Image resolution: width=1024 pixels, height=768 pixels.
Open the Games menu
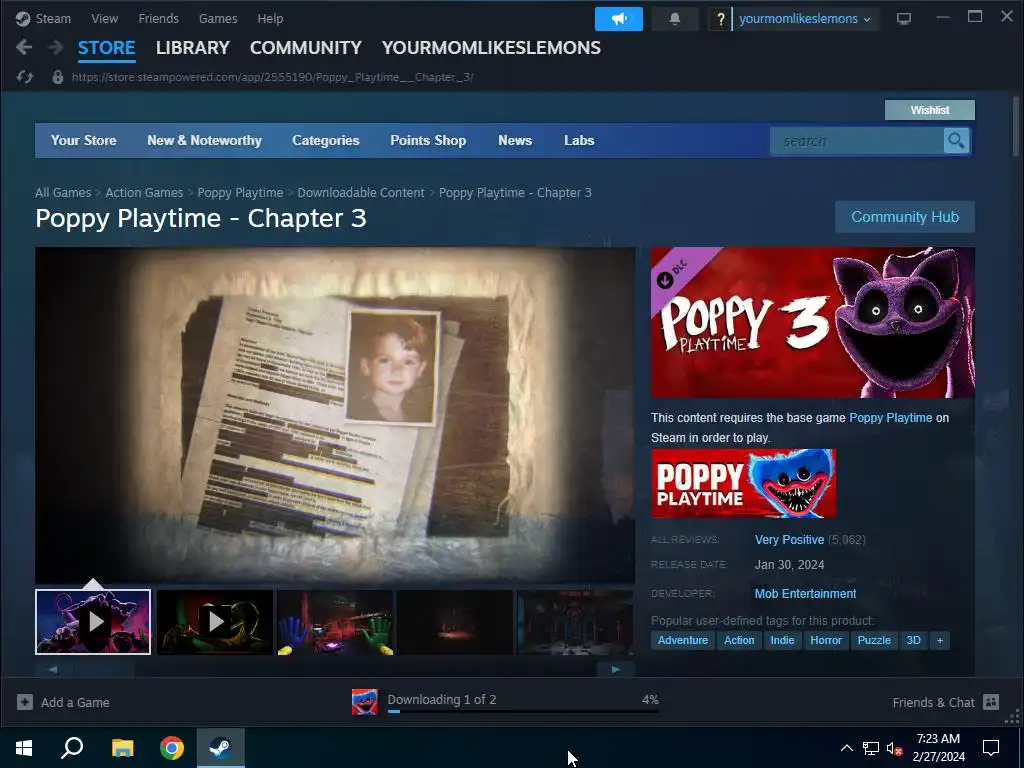tap(218, 18)
